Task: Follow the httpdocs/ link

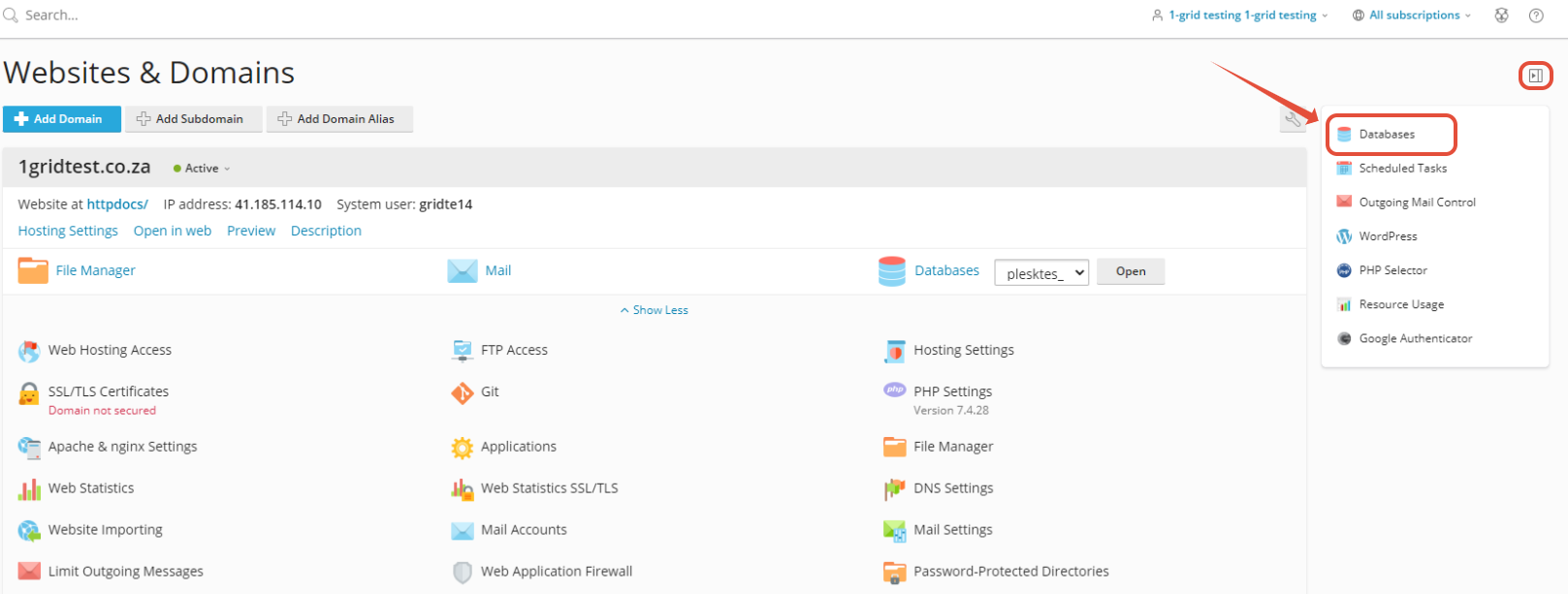Action: (x=117, y=204)
